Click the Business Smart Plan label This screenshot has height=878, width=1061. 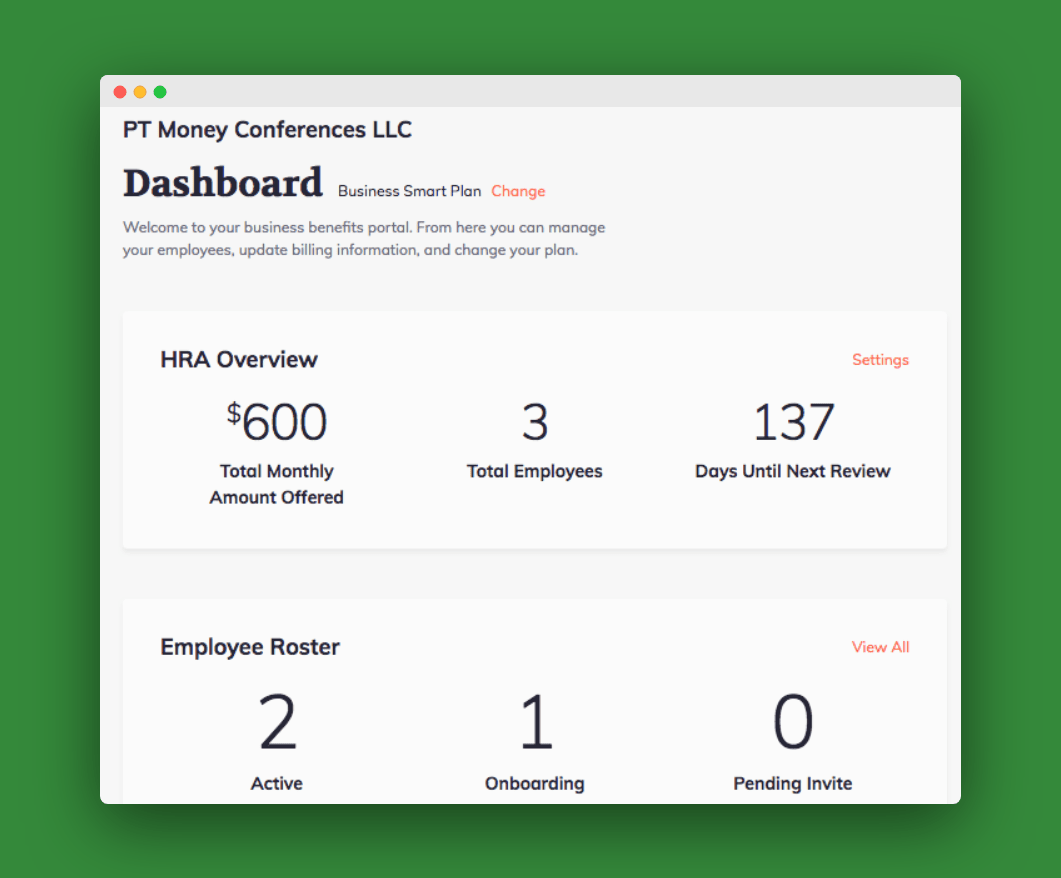point(409,191)
